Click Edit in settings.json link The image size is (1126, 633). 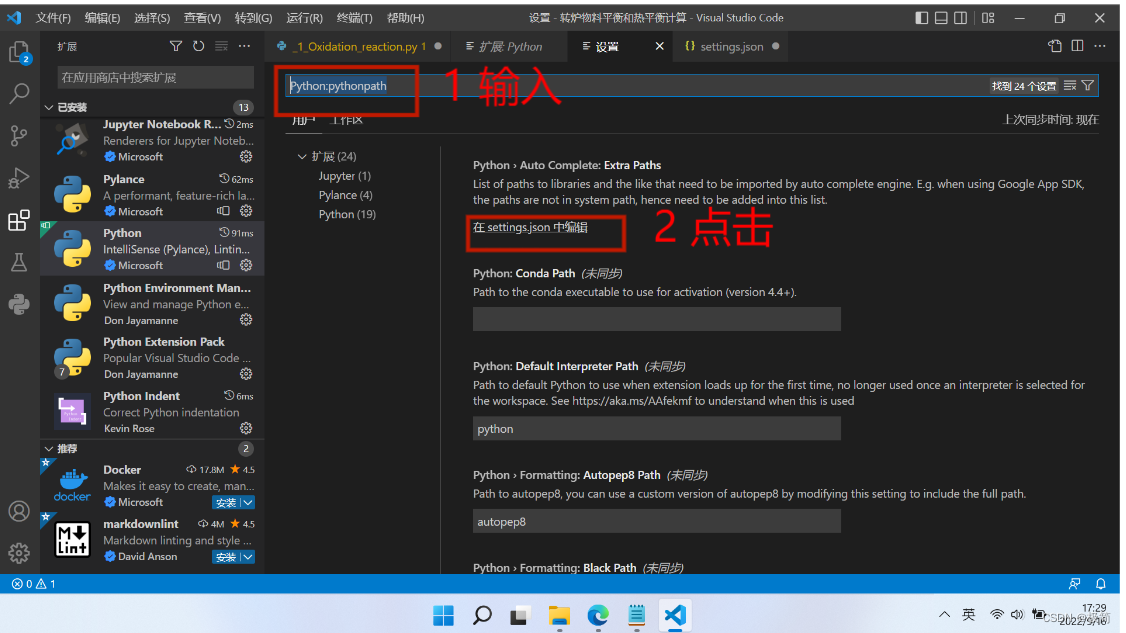click(x=530, y=227)
